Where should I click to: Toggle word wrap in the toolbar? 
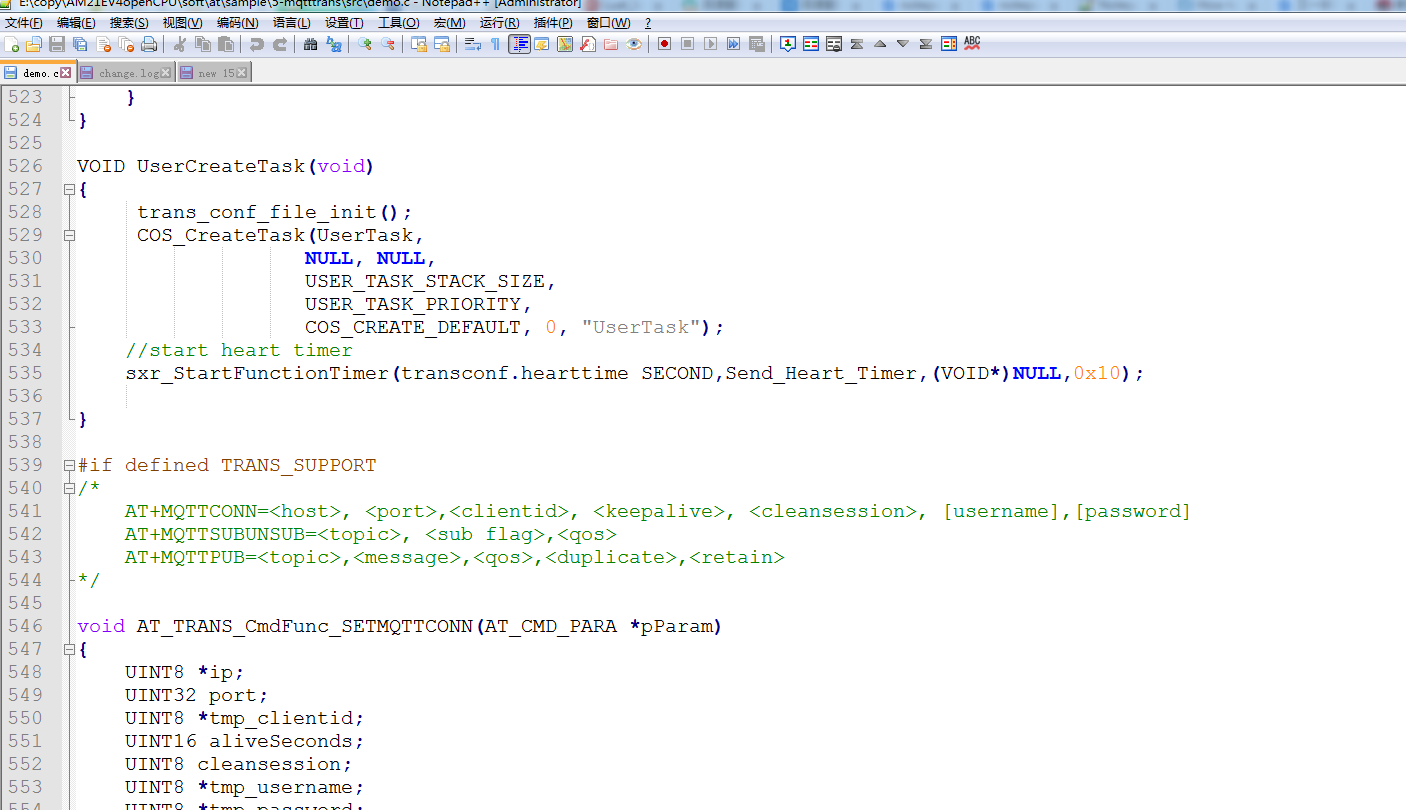(473, 44)
